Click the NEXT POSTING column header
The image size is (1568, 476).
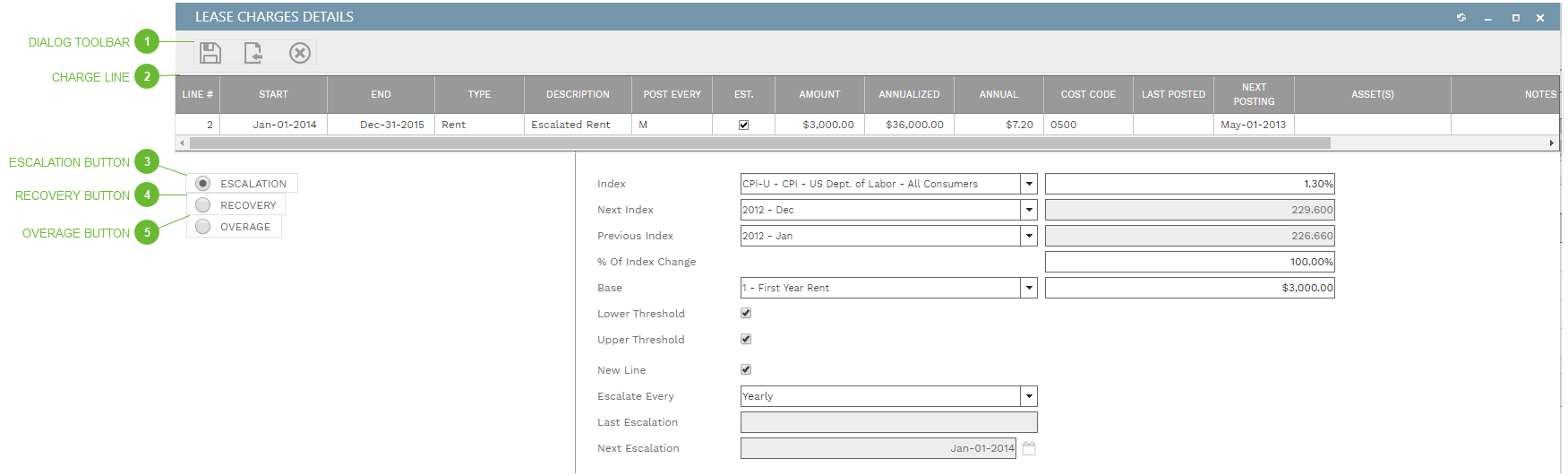pyautogui.click(x=1254, y=94)
